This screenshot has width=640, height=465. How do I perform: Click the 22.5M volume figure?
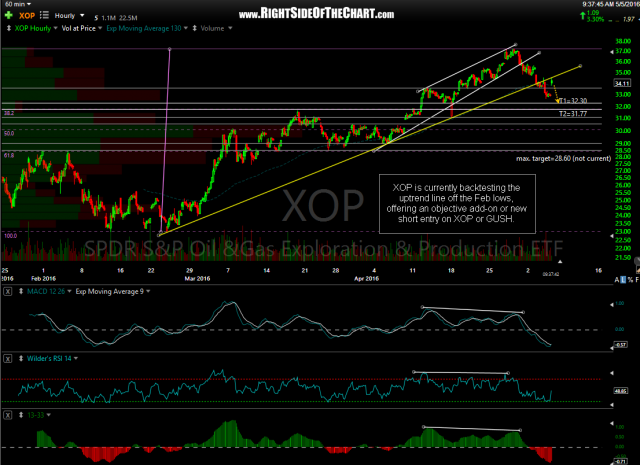point(128,18)
